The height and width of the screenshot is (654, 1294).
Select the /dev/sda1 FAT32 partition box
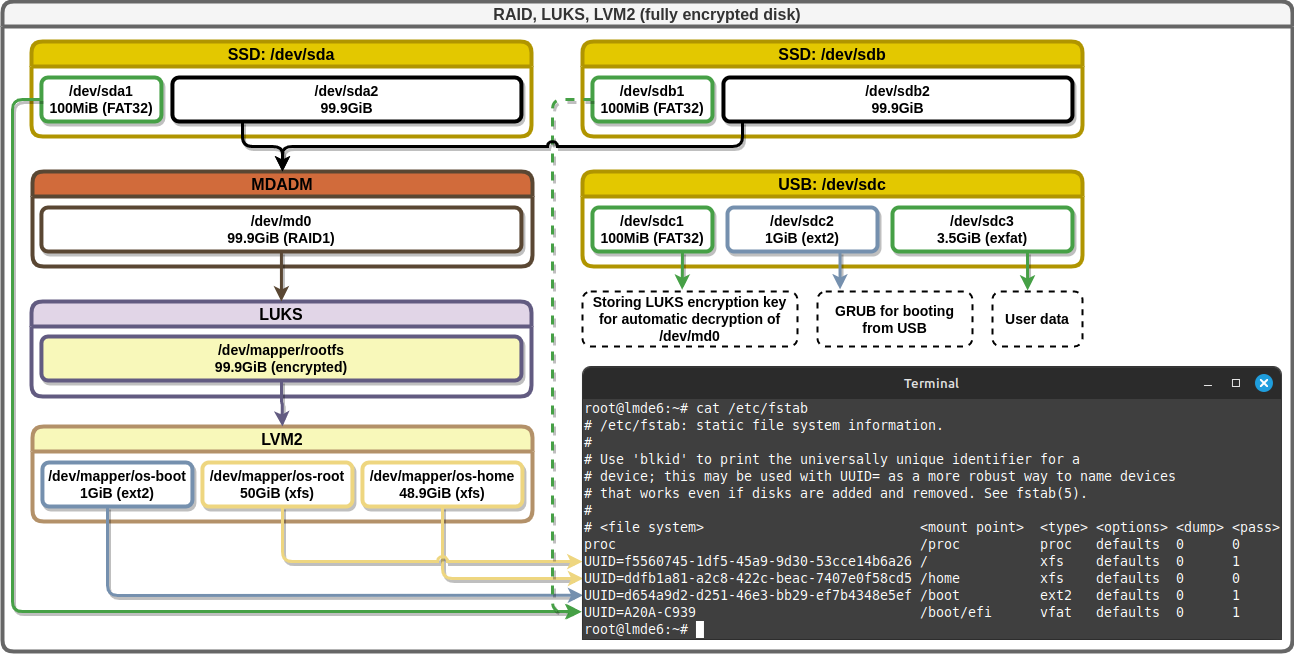[101, 99]
